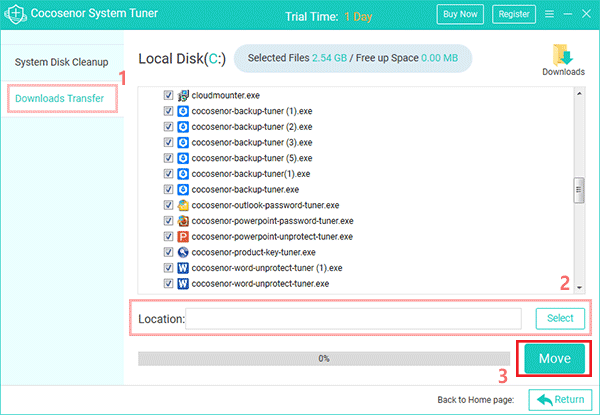Click the product-key-tuner file icon
This screenshot has height=415, width=600.
[183, 252]
